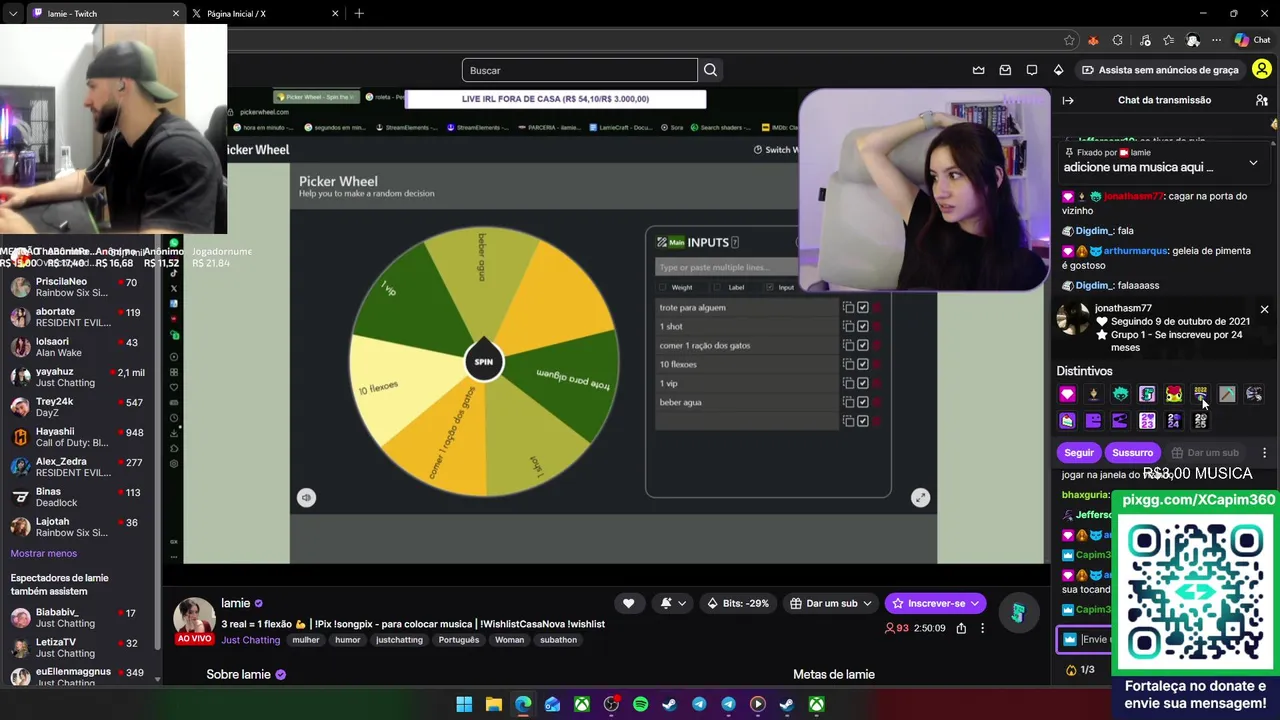Click the Sussurro button on user card
The height and width of the screenshot is (720, 1280).
point(1132,453)
